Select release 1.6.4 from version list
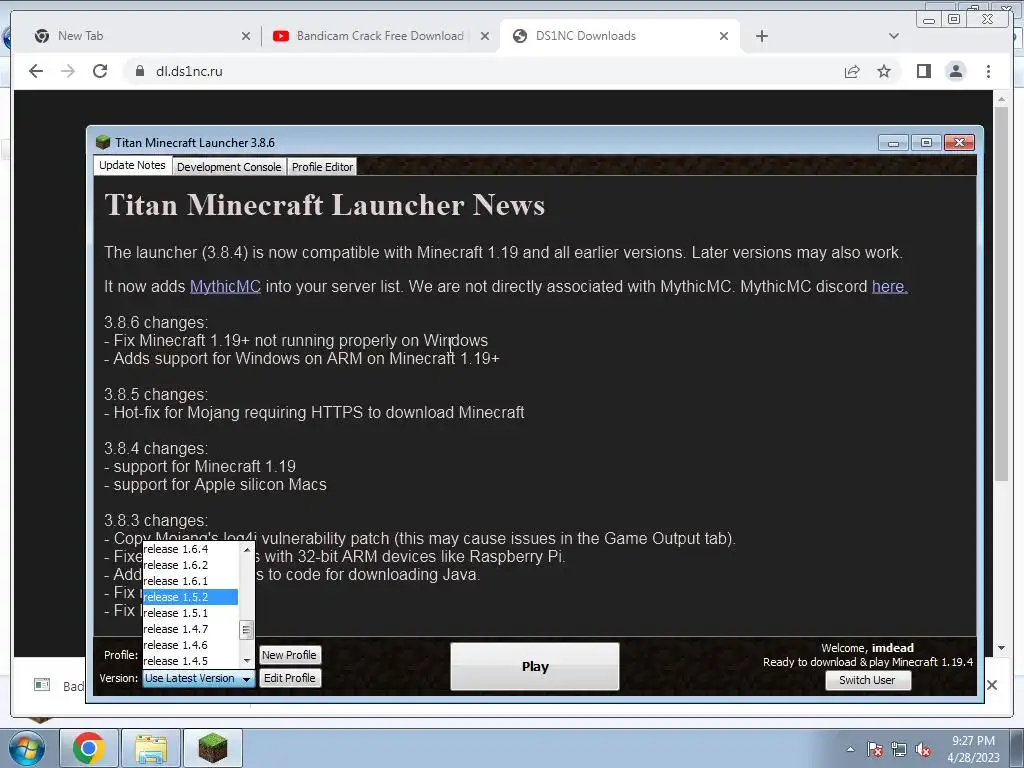The height and width of the screenshot is (768, 1024). (191, 549)
